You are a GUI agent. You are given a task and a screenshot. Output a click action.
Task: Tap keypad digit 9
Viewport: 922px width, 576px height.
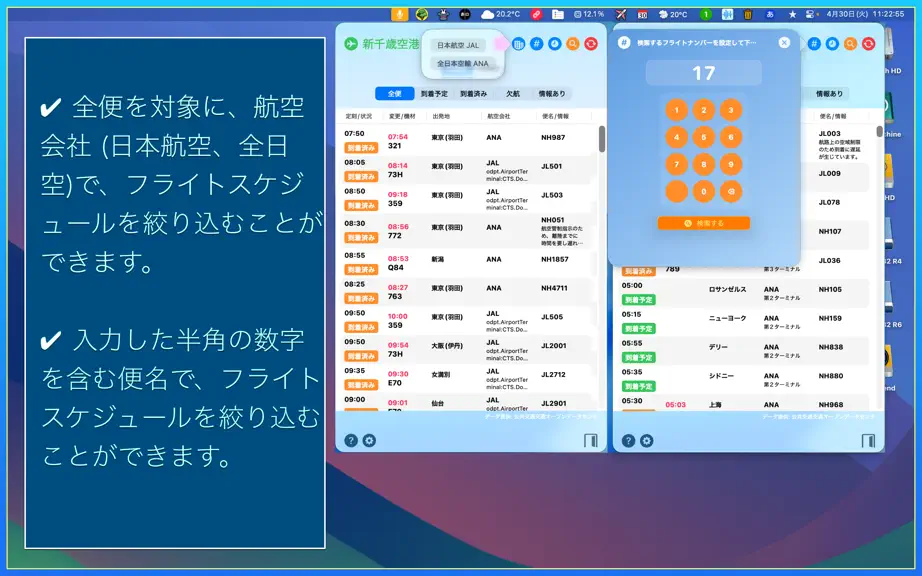(731, 164)
